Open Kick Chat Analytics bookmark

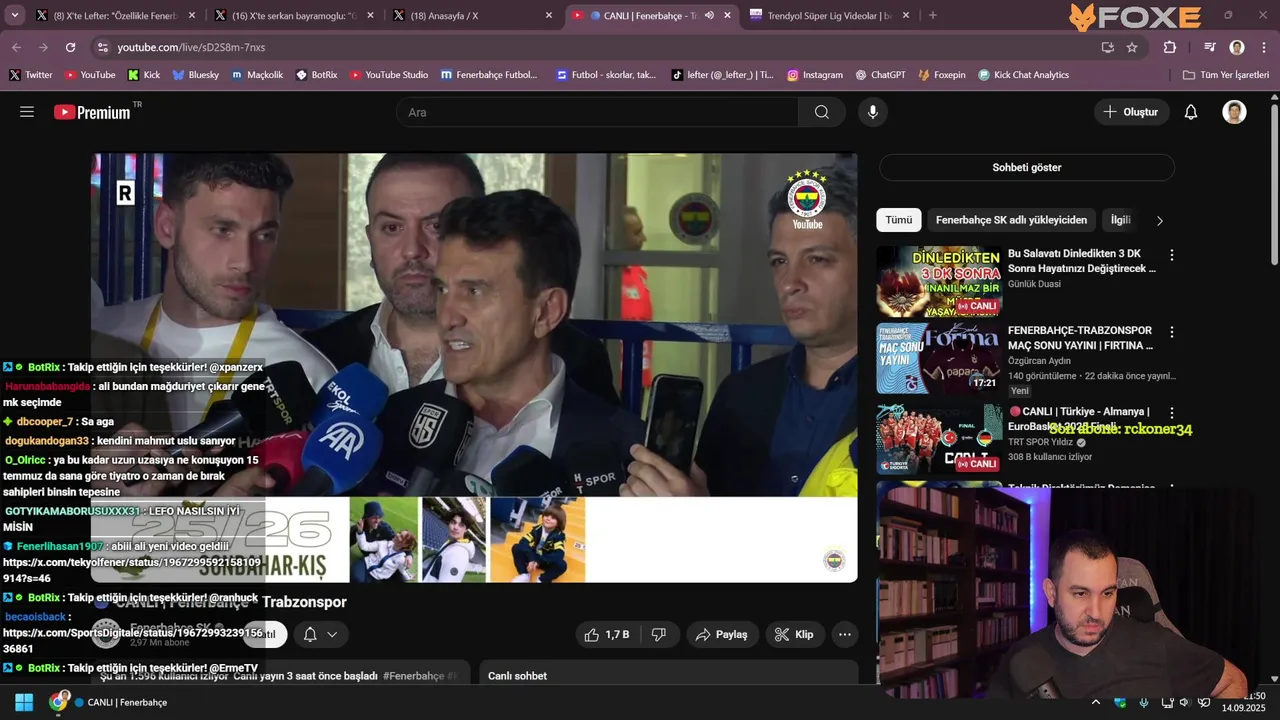[1023, 75]
